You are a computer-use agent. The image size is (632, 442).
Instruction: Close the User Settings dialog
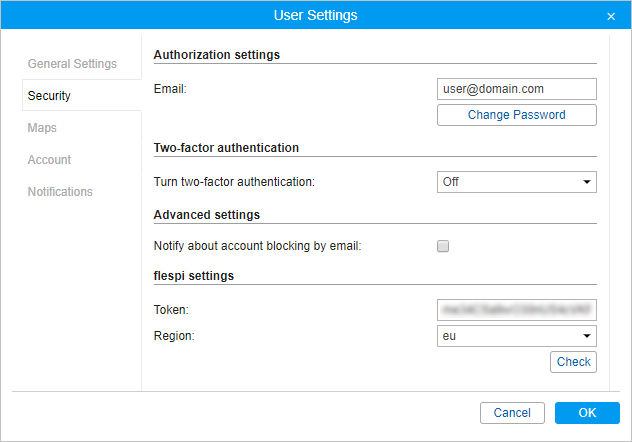[x=611, y=16]
